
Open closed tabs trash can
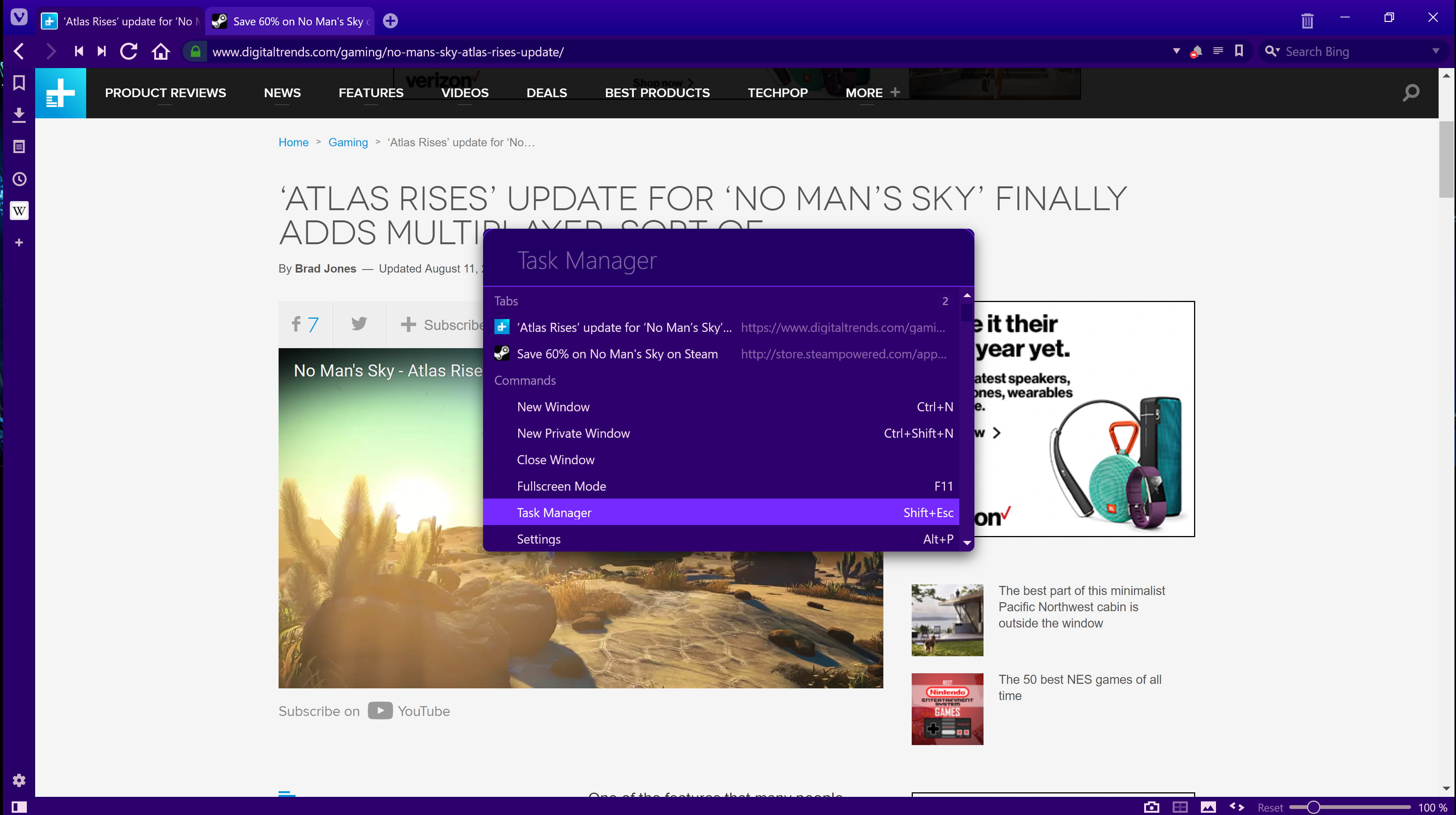coord(1307,21)
